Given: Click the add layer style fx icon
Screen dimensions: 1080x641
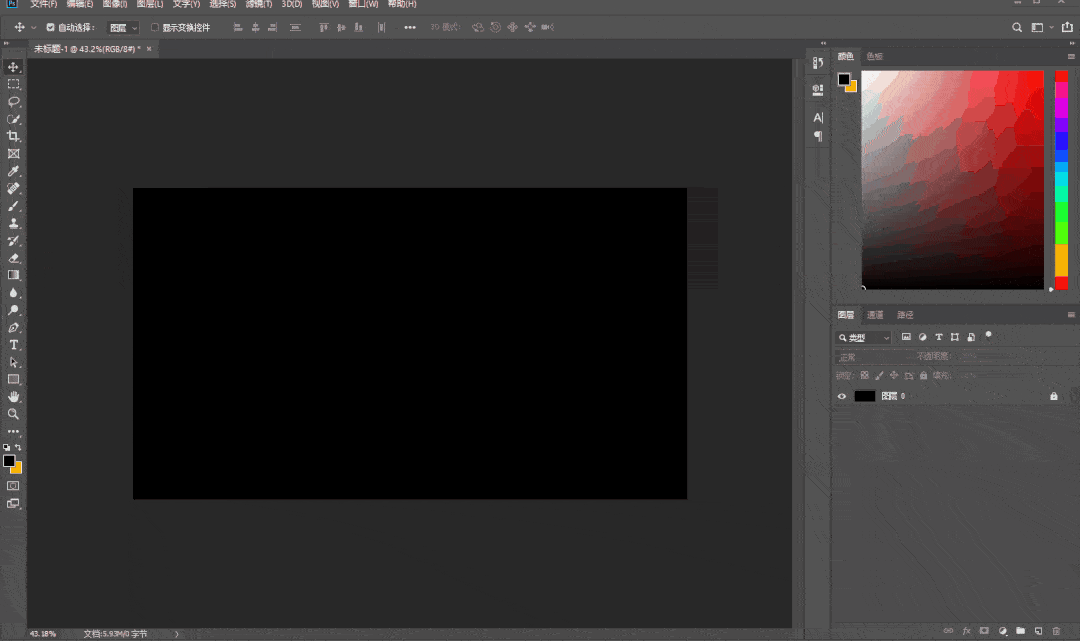Looking at the screenshot, I should coord(966,631).
